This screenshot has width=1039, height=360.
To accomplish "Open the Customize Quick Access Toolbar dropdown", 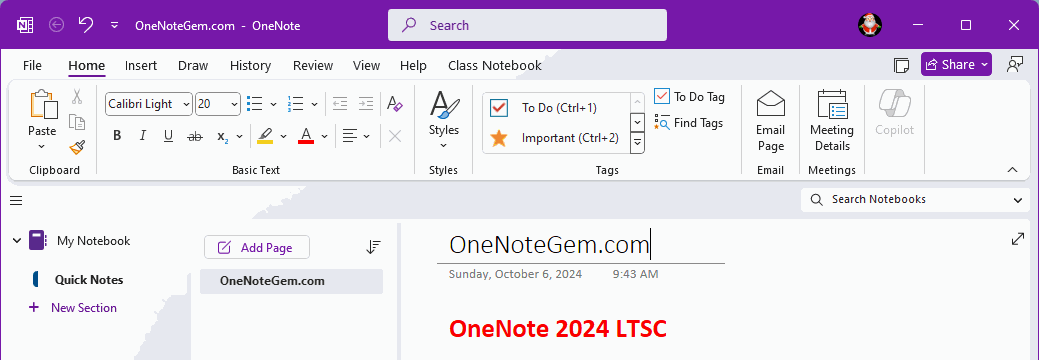I will [x=114, y=25].
